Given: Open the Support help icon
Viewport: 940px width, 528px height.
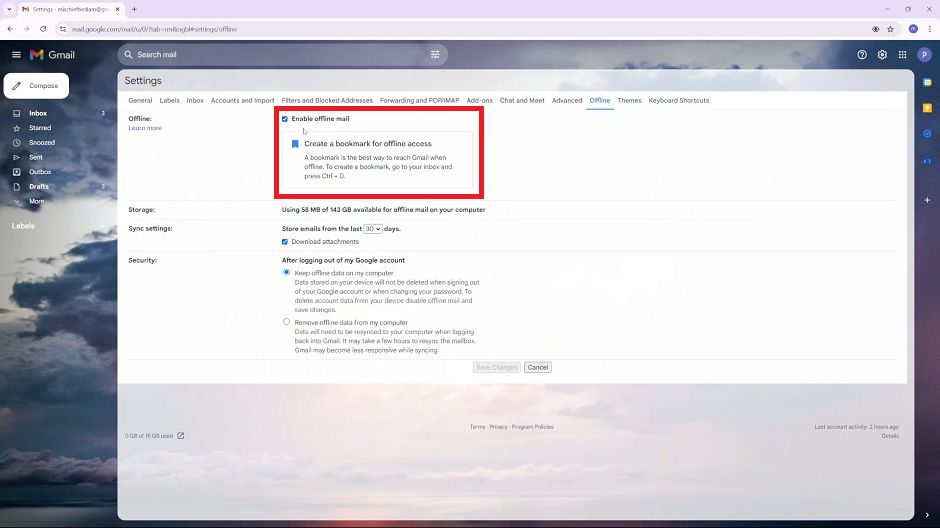Looking at the screenshot, I should click(862, 55).
